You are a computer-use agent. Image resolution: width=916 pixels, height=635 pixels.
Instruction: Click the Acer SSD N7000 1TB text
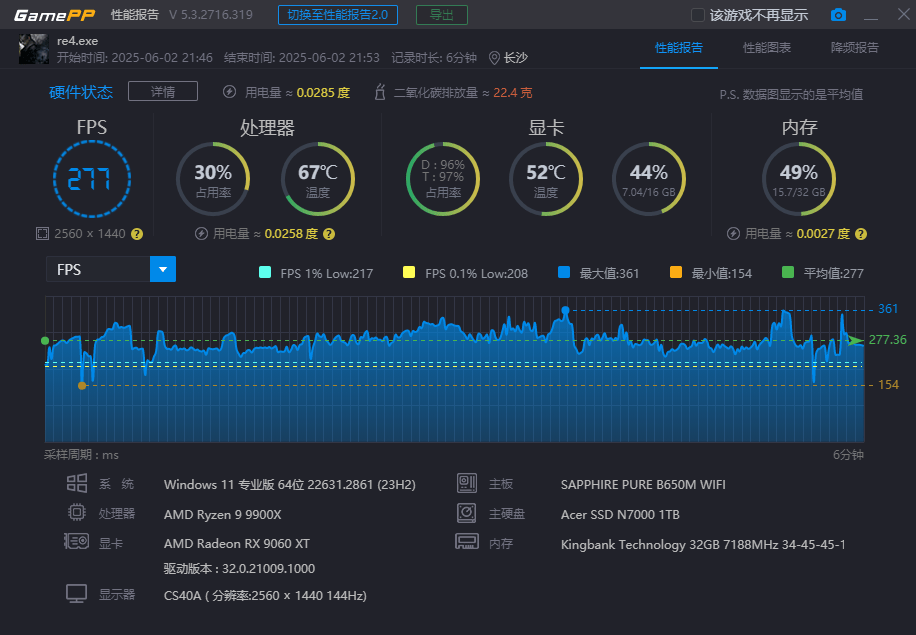coord(620,515)
